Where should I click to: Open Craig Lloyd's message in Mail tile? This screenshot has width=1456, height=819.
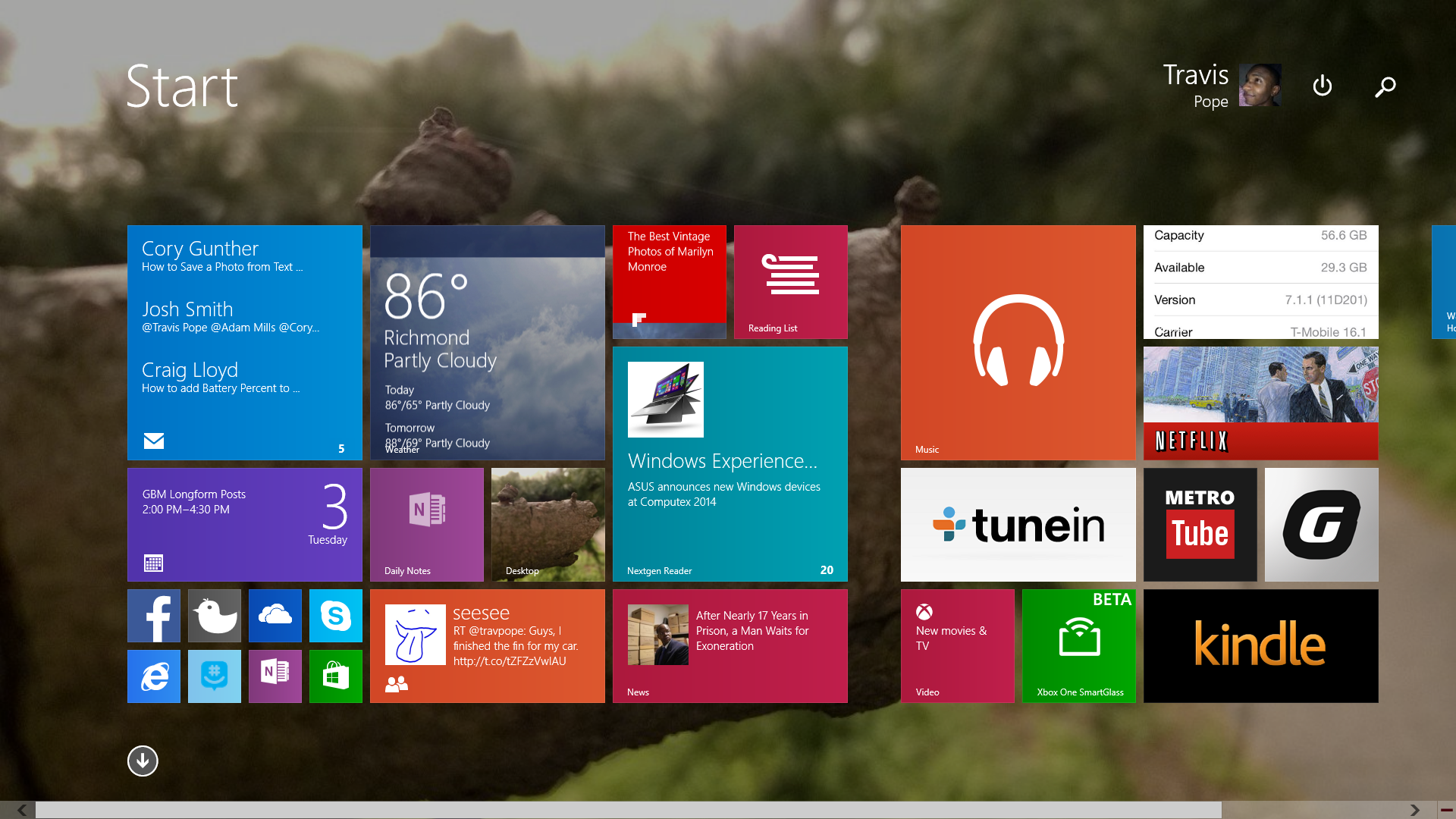221,378
